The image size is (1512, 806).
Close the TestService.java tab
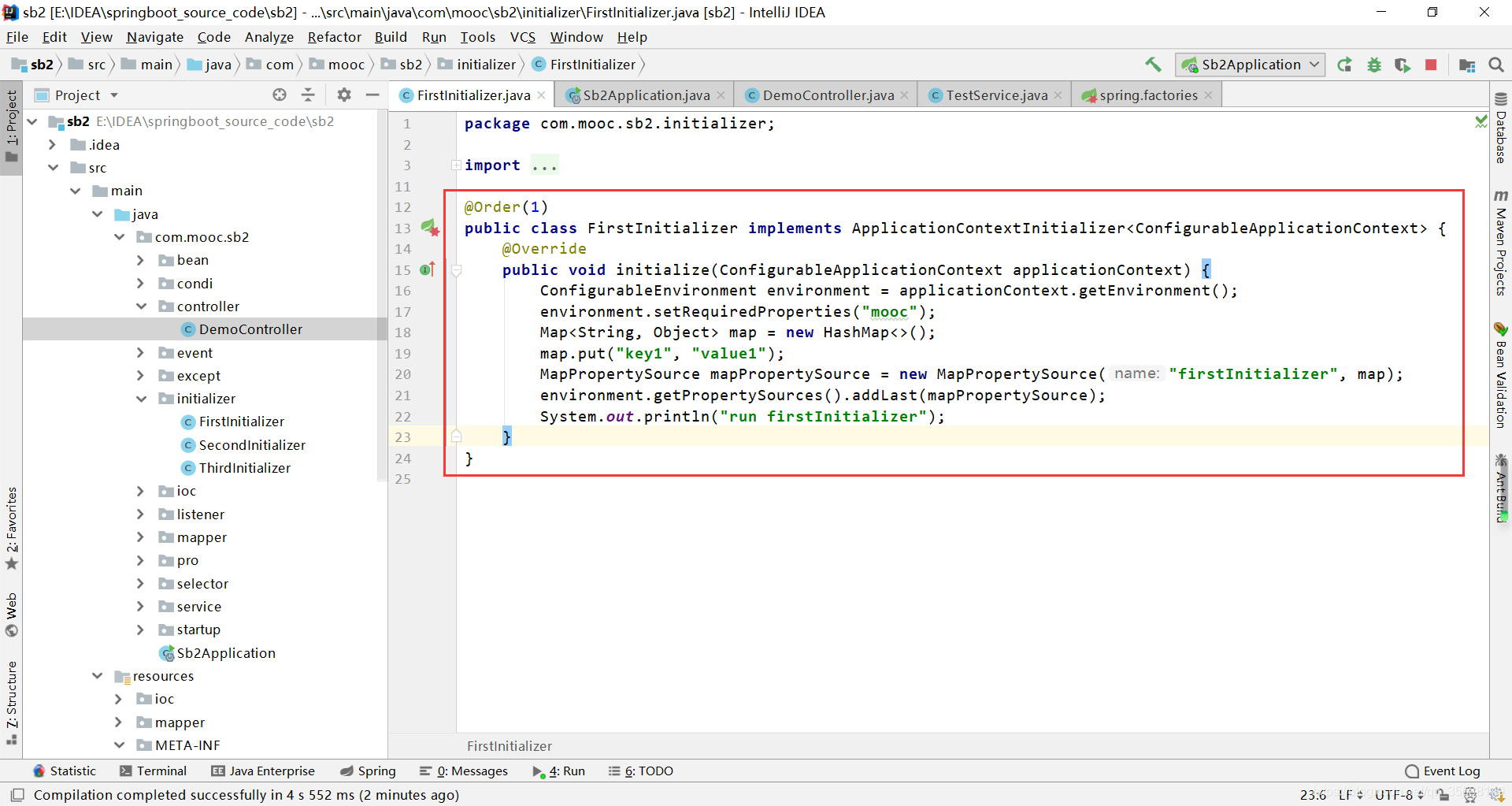[1058, 95]
